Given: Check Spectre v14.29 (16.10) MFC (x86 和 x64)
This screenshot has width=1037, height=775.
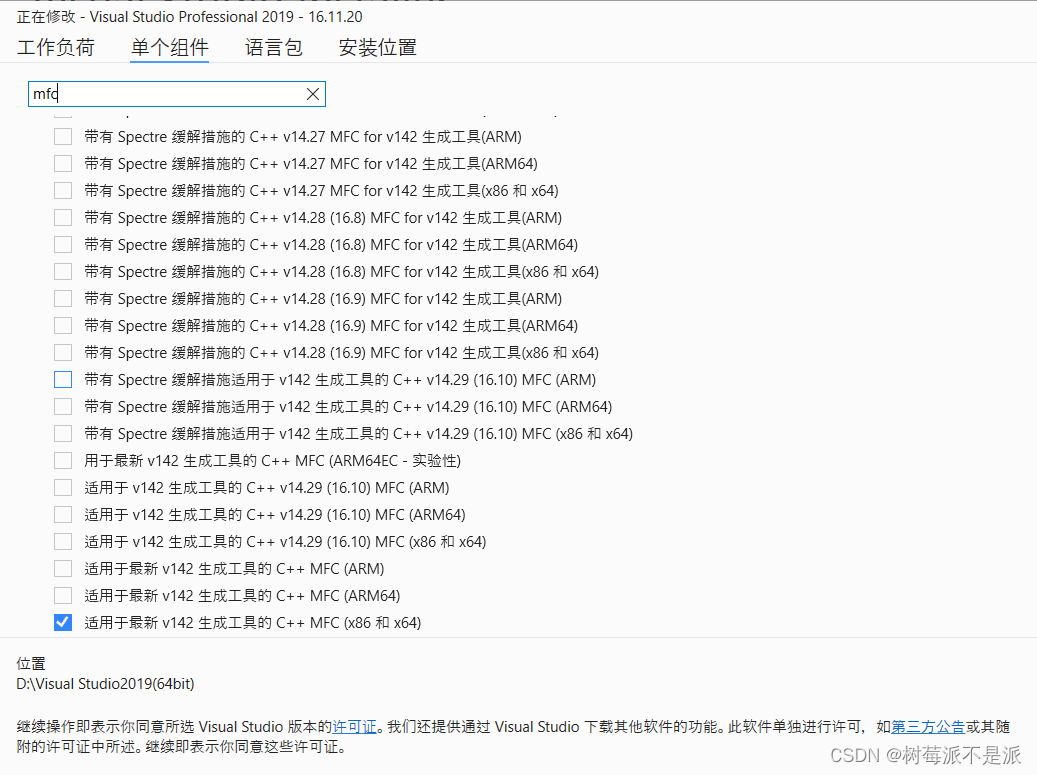Looking at the screenshot, I should coord(63,434).
